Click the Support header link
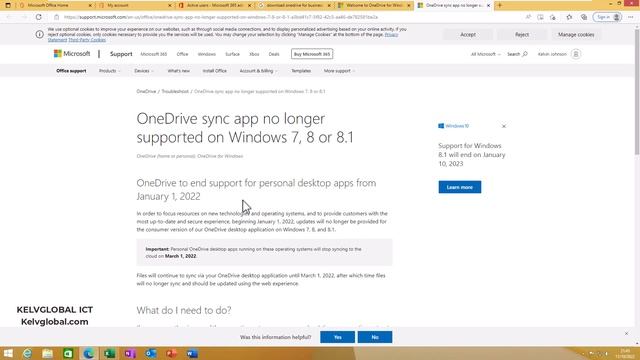The image size is (640, 360). coord(121,54)
